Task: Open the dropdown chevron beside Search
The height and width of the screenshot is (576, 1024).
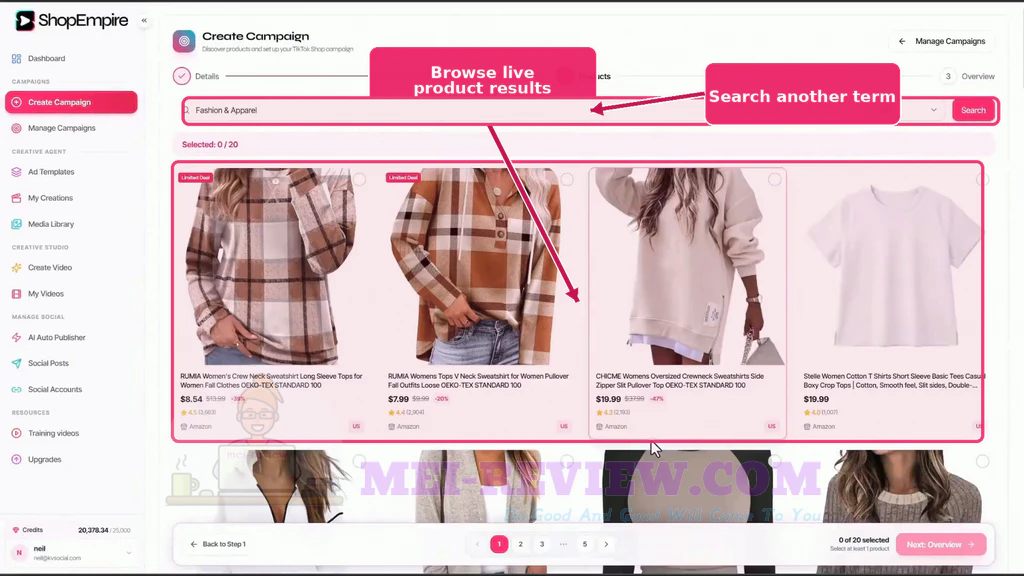Action: [x=934, y=110]
